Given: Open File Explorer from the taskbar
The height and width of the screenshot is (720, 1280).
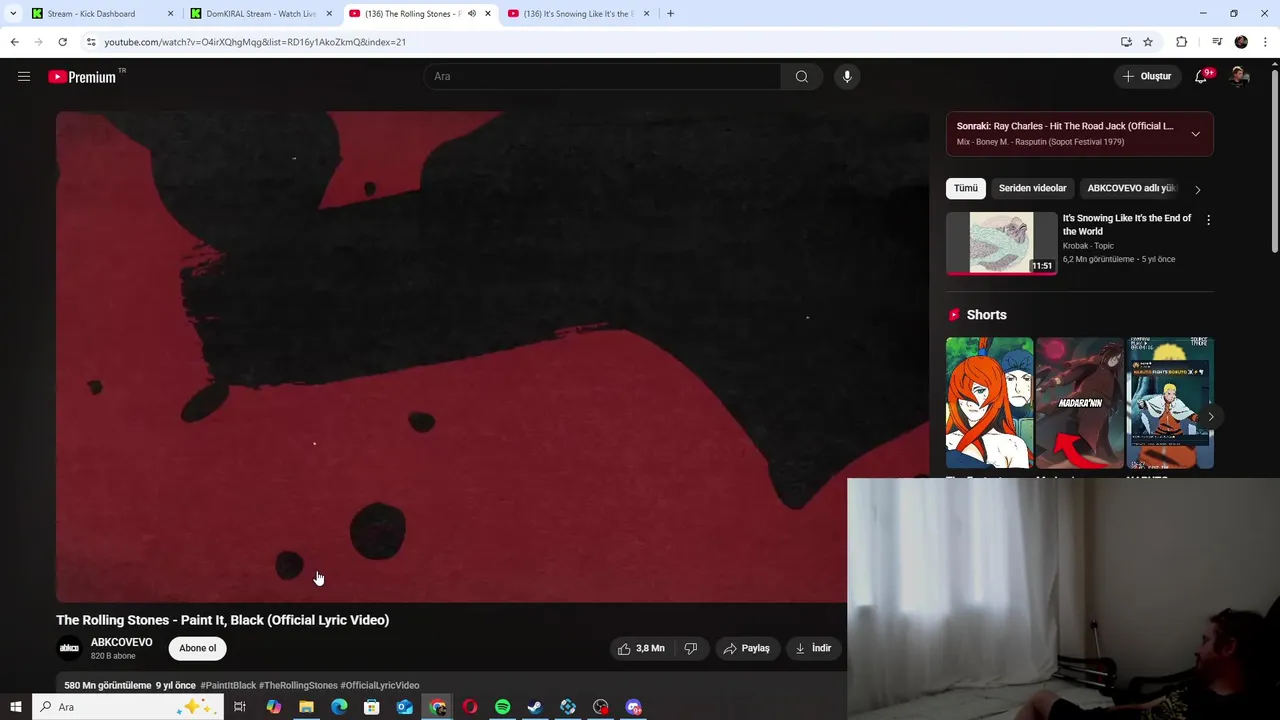Looking at the screenshot, I should click(306, 707).
